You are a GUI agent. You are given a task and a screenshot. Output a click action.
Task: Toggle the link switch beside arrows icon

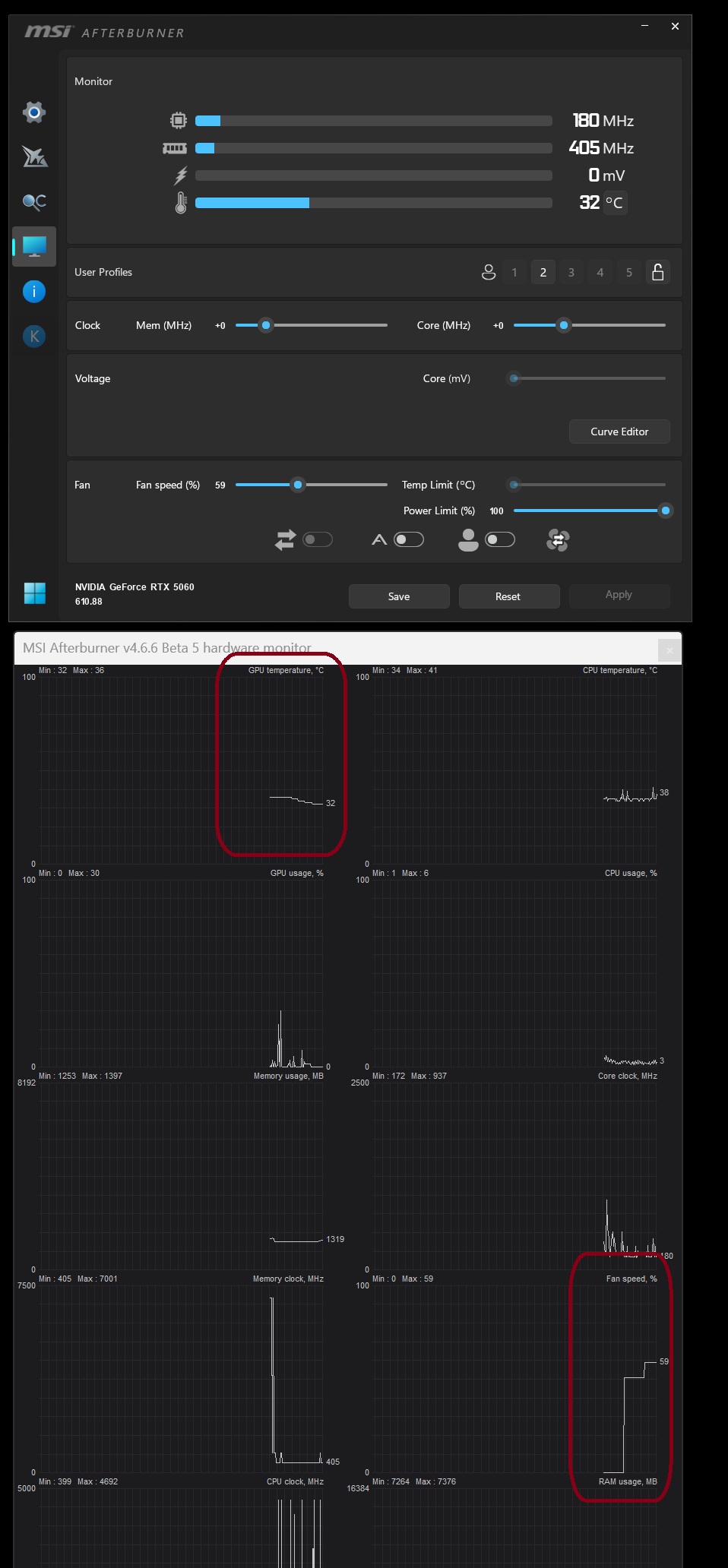tap(318, 539)
